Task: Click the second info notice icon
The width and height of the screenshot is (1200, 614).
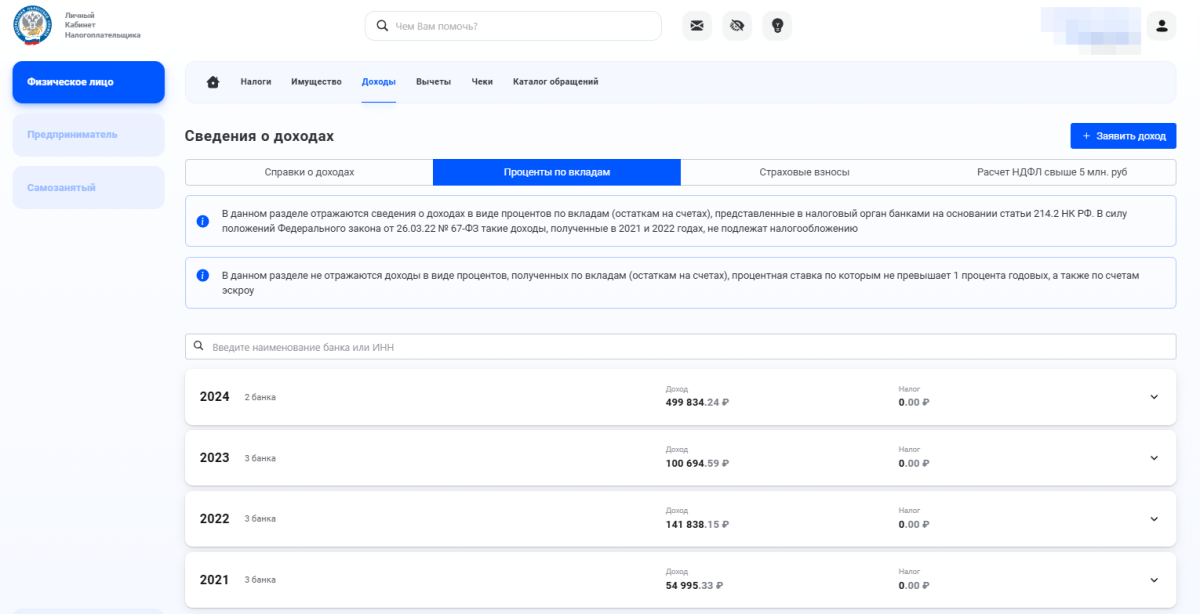Action: [x=203, y=275]
